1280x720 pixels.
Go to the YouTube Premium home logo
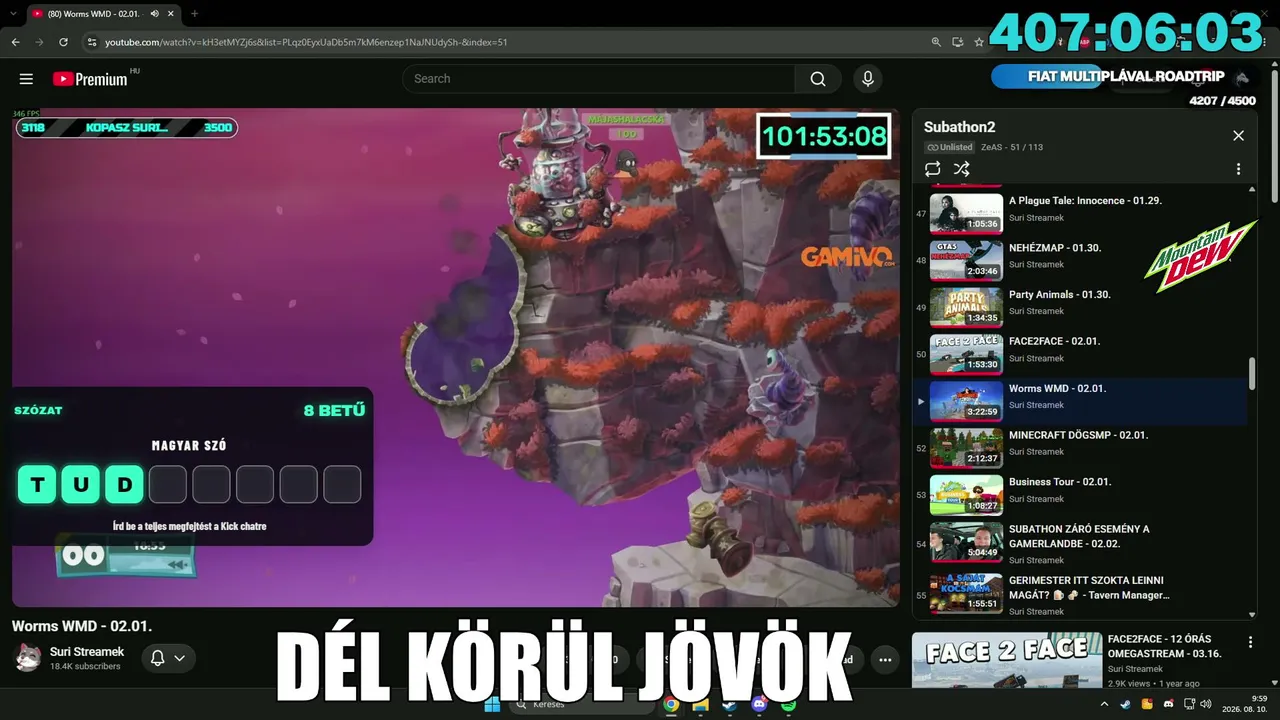coord(90,79)
